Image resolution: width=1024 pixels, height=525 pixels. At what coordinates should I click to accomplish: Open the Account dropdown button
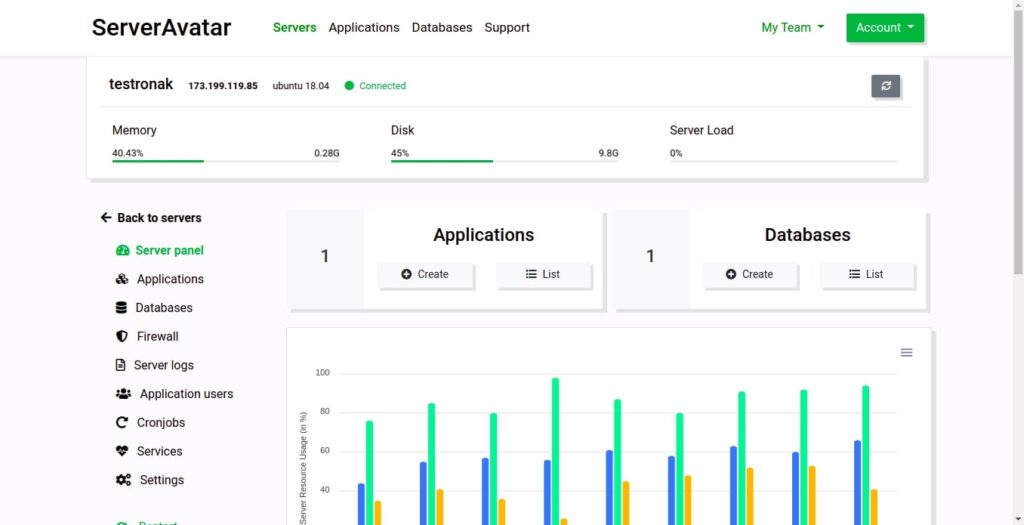(885, 27)
